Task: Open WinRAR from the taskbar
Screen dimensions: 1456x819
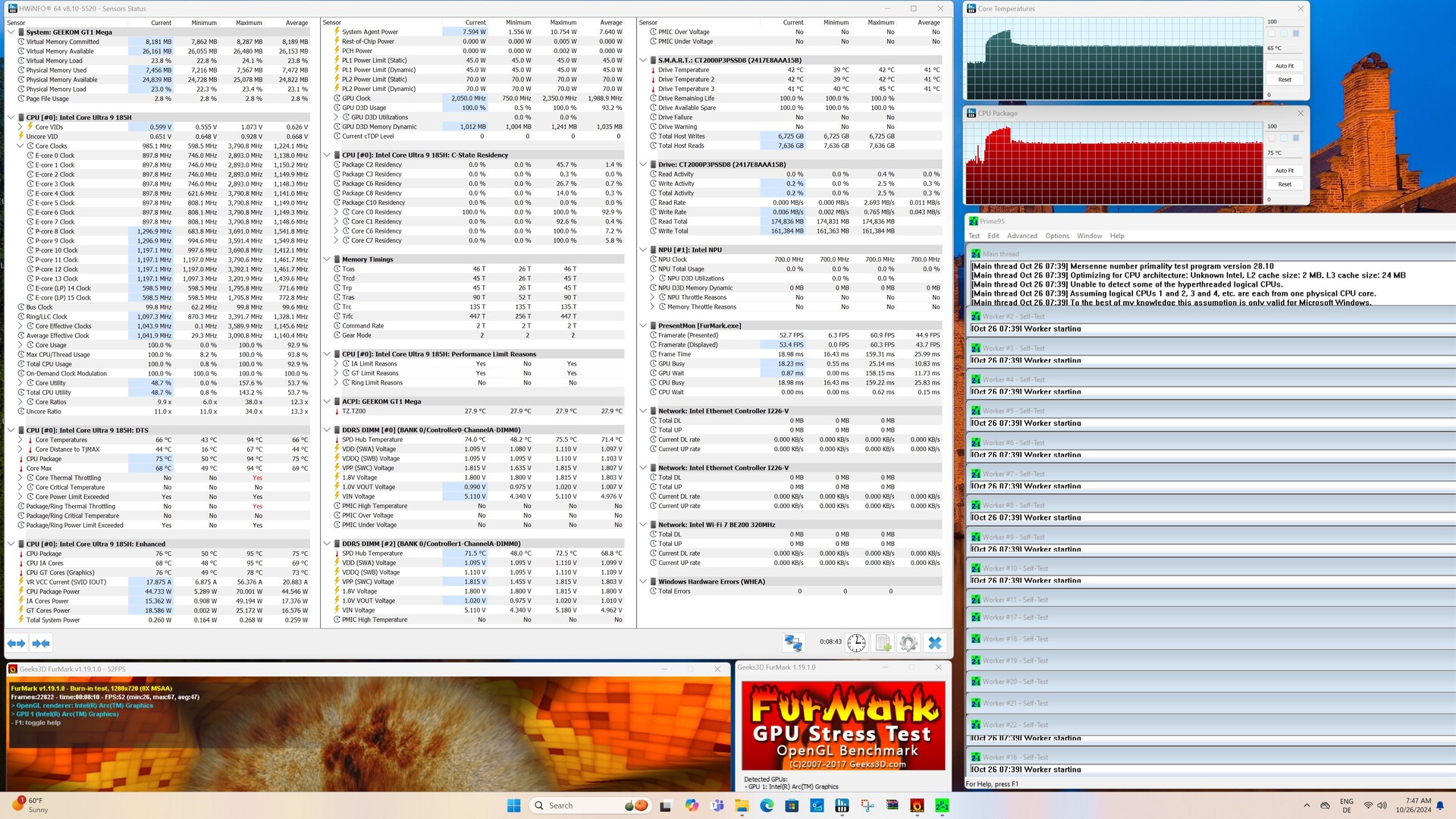Action: pos(892,805)
